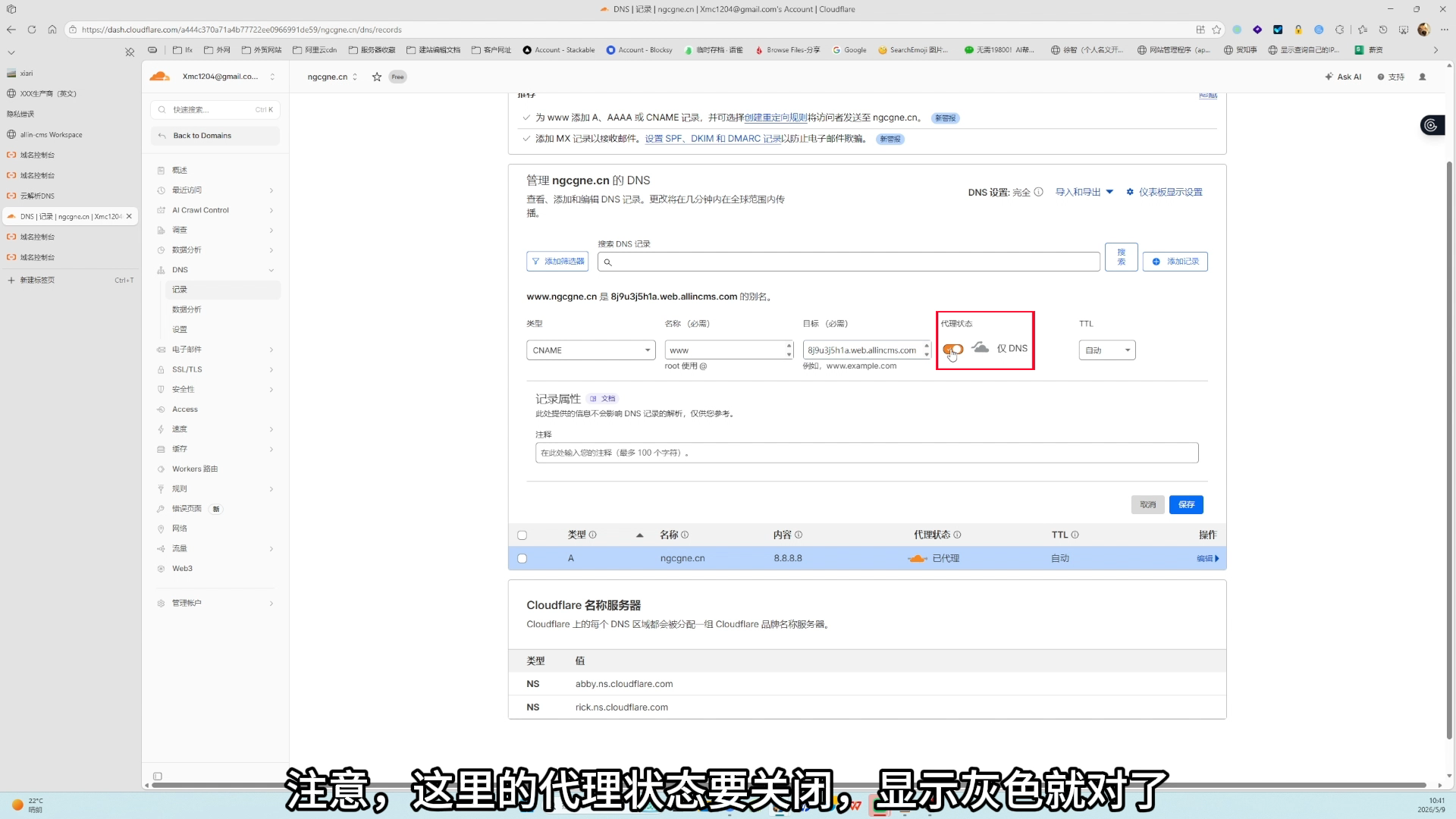This screenshot has width=1456, height=819.
Task: Collapse the DNS sidebar section
Action: point(271,270)
